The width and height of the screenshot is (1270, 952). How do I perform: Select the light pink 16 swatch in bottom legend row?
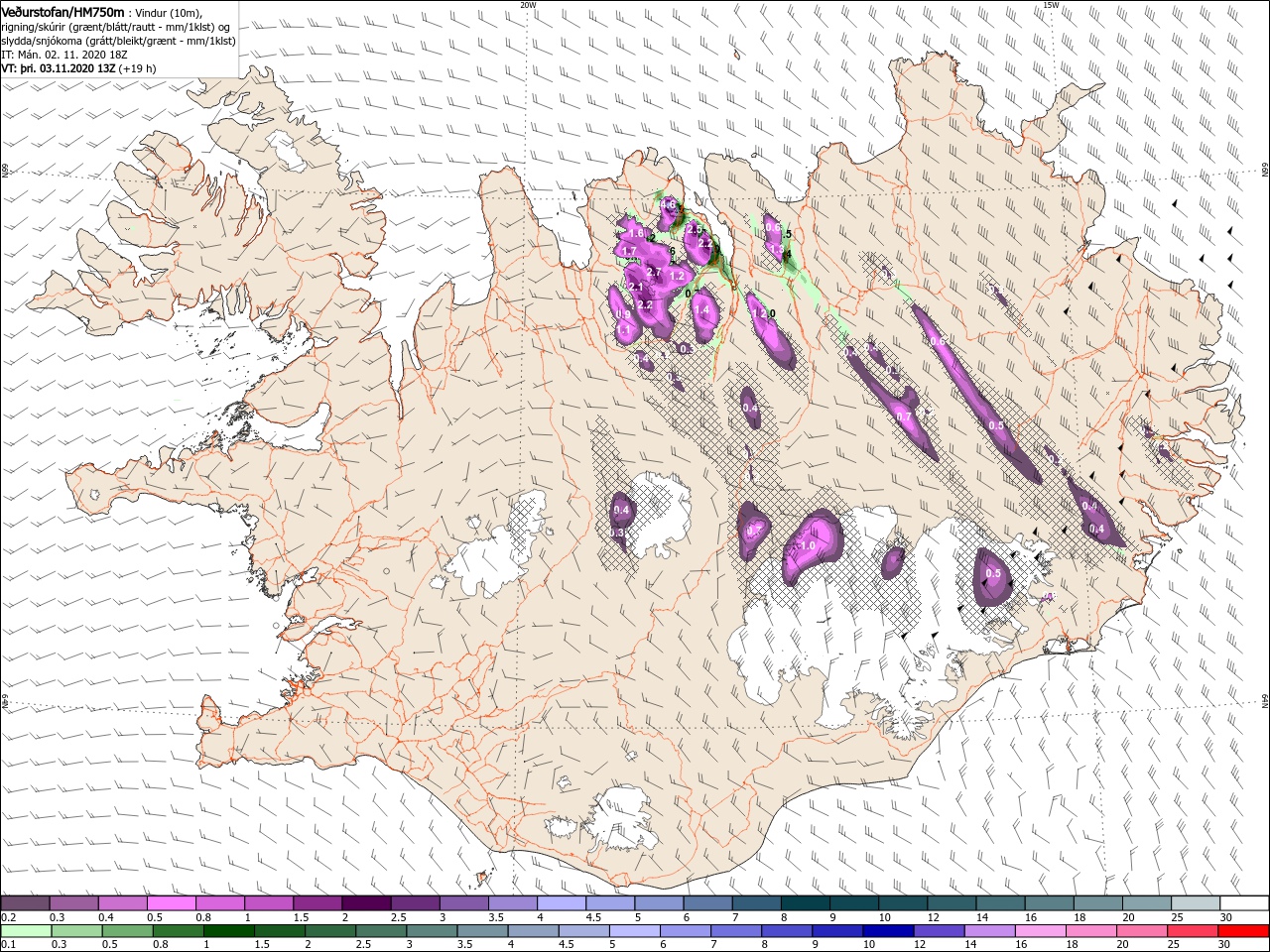pyautogui.click(x=1042, y=931)
